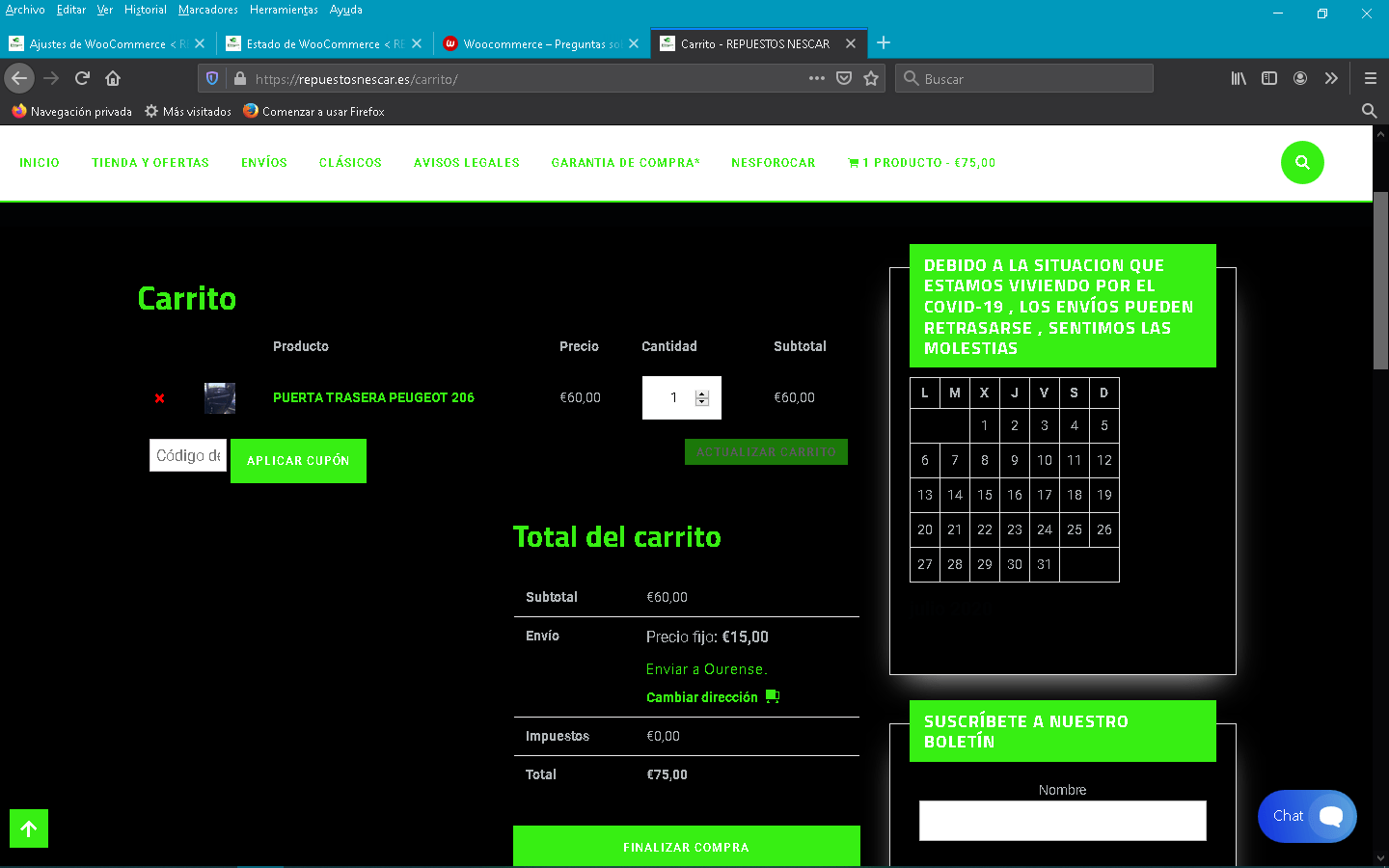Open the Library icon in toolbar
This screenshot has height=868, width=1389.
coord(1239,78)
